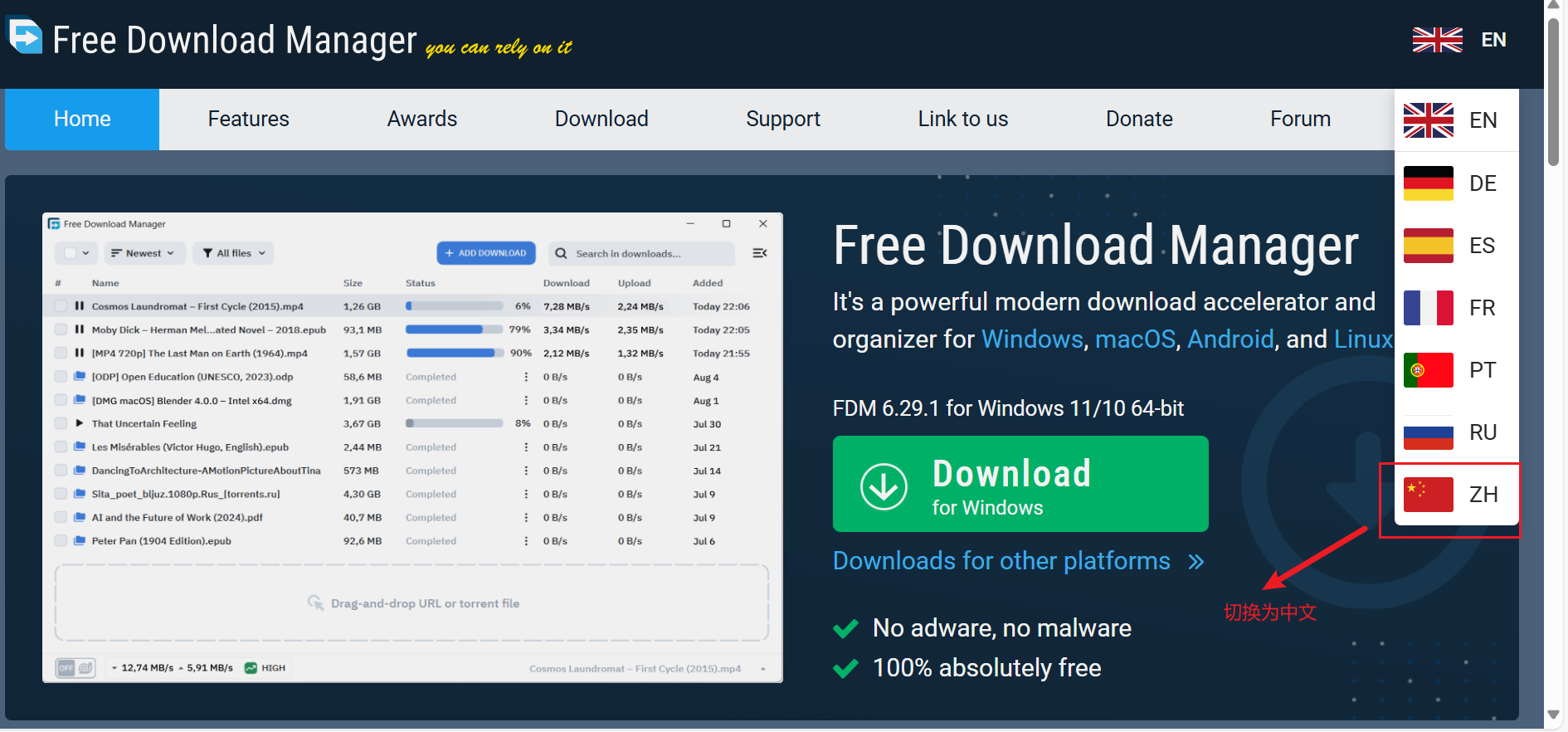The image size is (1568, 732).
Task: Tick checkbox for The Last Man on Earth row
Action: click(x=61, y=353)
